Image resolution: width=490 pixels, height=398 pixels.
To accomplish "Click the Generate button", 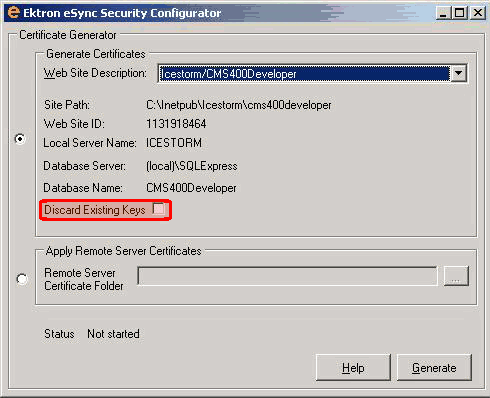I will [x=434, y=368].
